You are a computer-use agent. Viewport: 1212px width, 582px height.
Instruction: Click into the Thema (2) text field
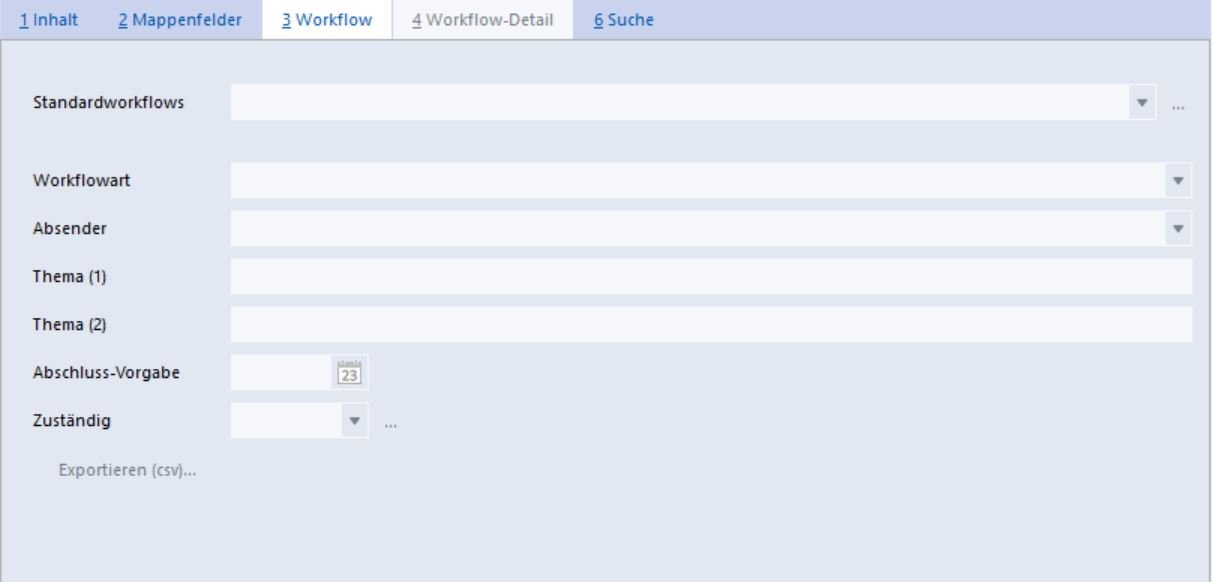pyautogui.click(x=711, y=324)
